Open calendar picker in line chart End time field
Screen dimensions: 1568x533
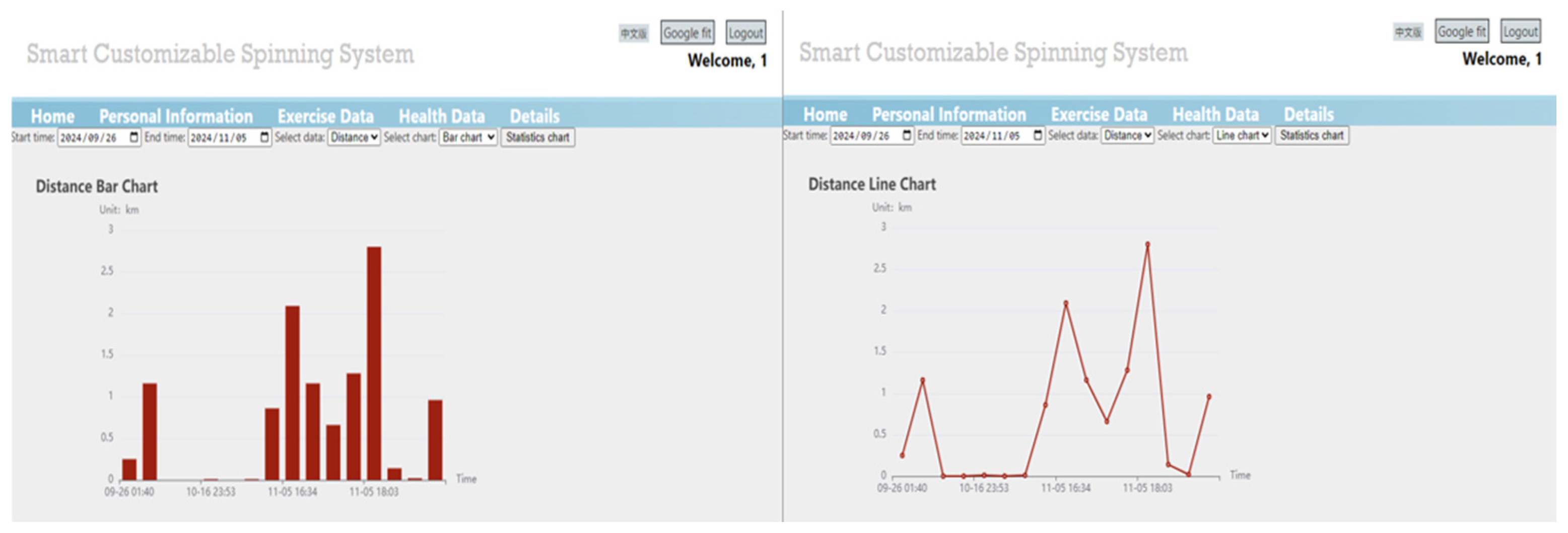point(1038,135)
